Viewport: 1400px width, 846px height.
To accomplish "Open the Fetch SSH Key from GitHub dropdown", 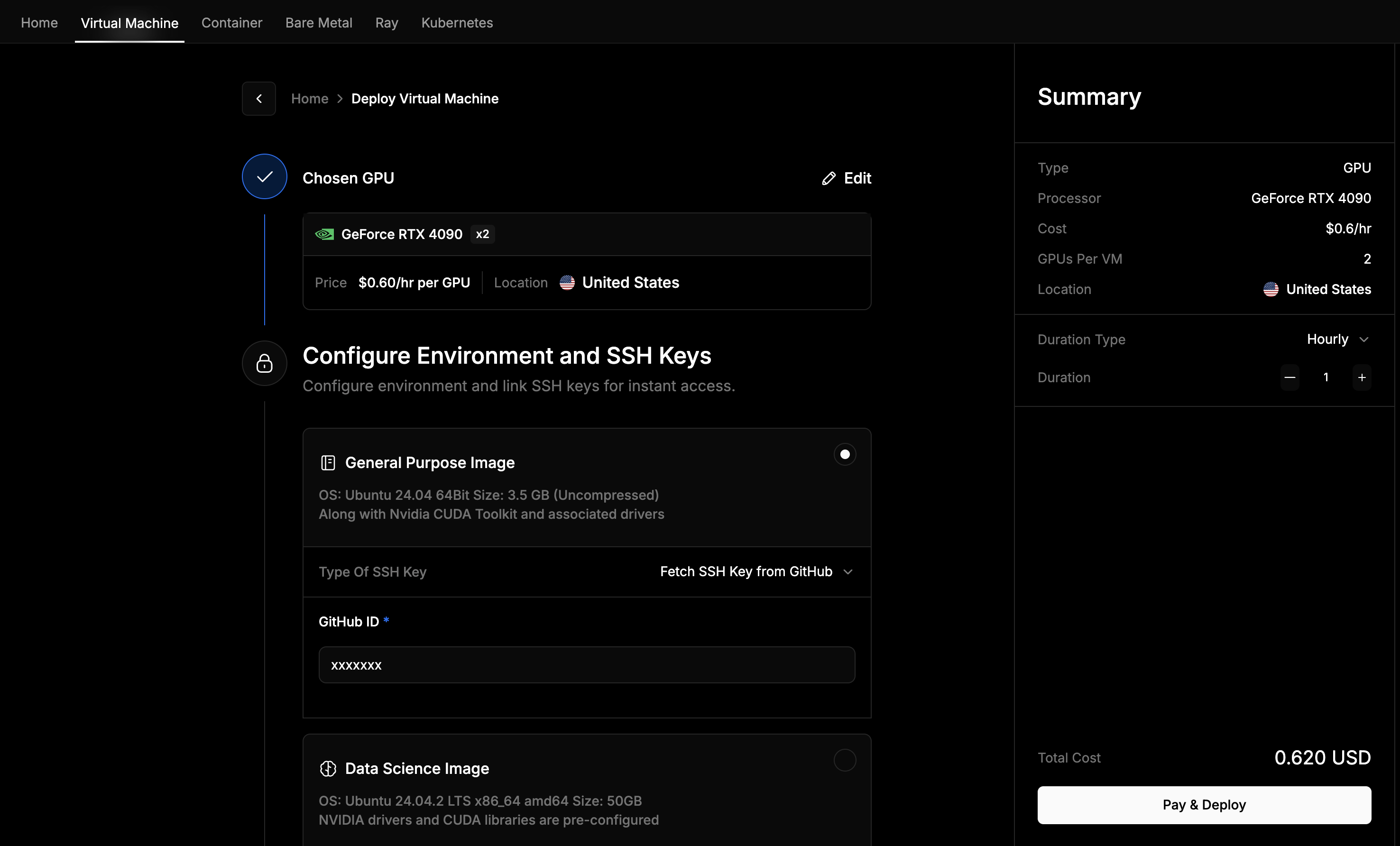I will [x=755, y=571].
